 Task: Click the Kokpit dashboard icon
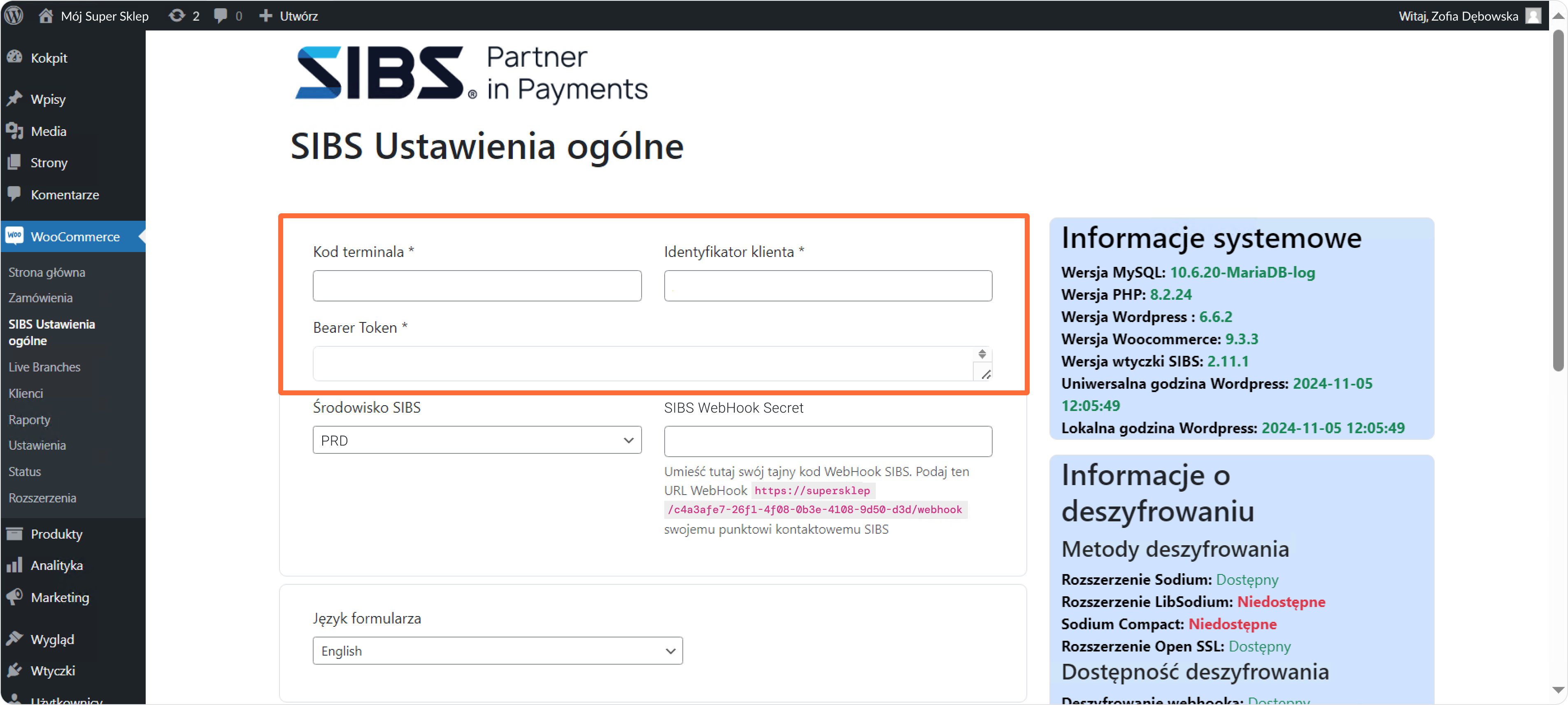click(x=14, y=57)
